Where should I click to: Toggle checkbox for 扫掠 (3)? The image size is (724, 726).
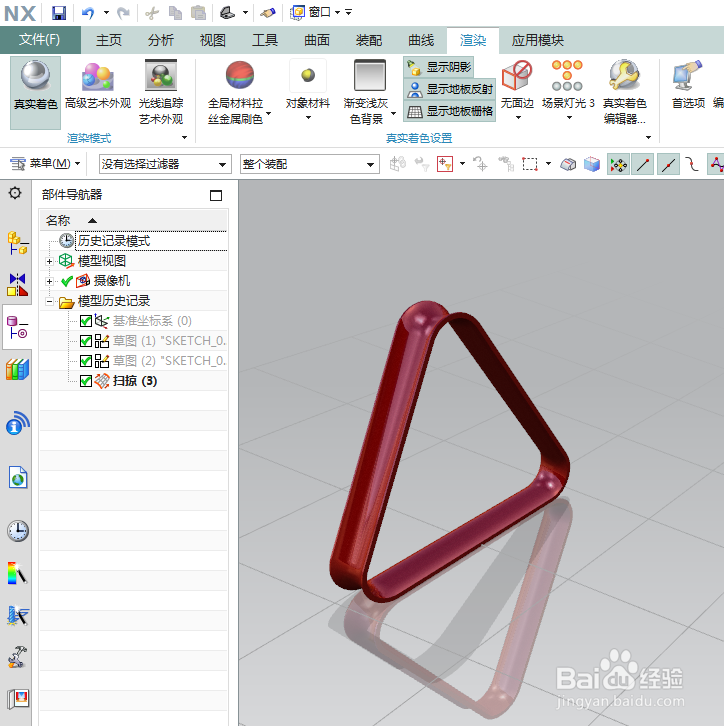click(85, 381)
